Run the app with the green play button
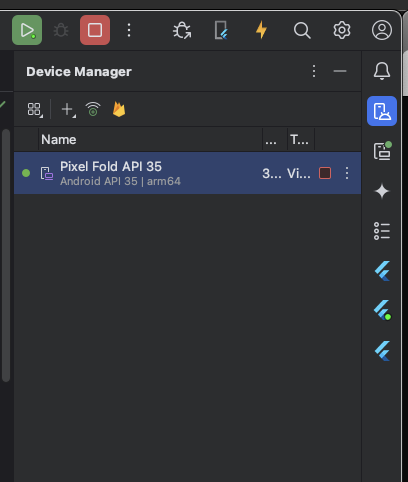This screenshot has height=482, width=408. coord(27,30)
